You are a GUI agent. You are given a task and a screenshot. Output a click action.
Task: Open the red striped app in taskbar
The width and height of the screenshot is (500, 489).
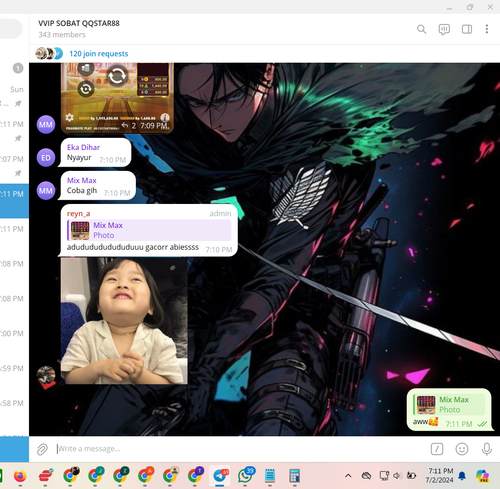[46, 476]
